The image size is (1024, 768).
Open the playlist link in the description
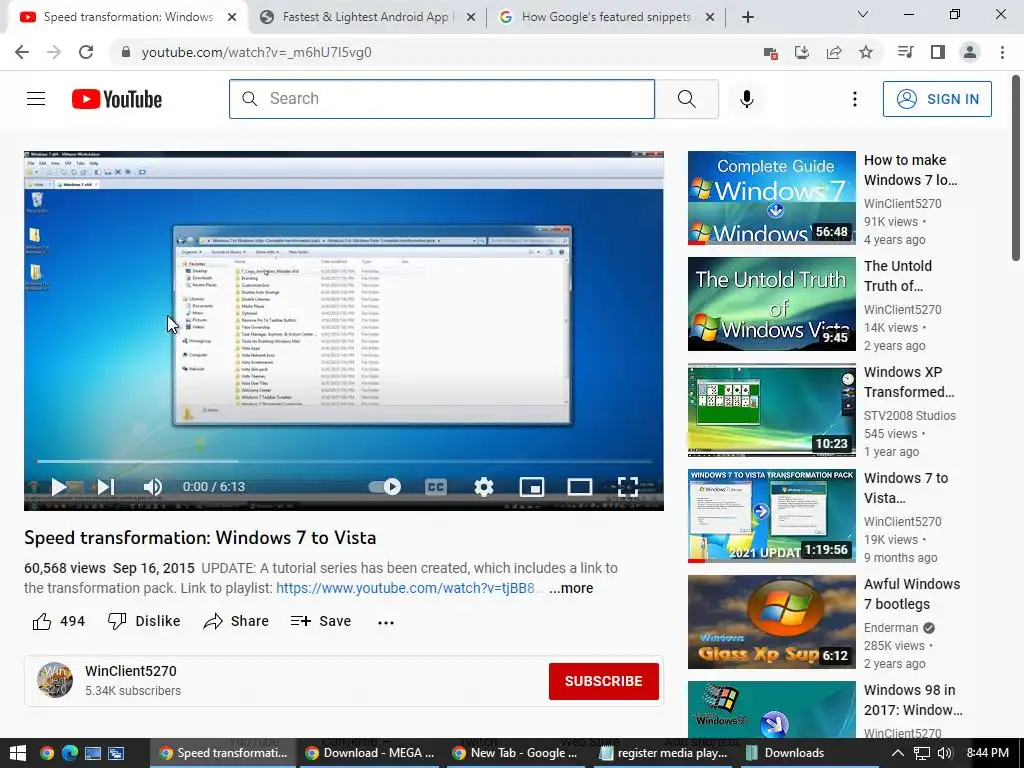tap(406, 588)
